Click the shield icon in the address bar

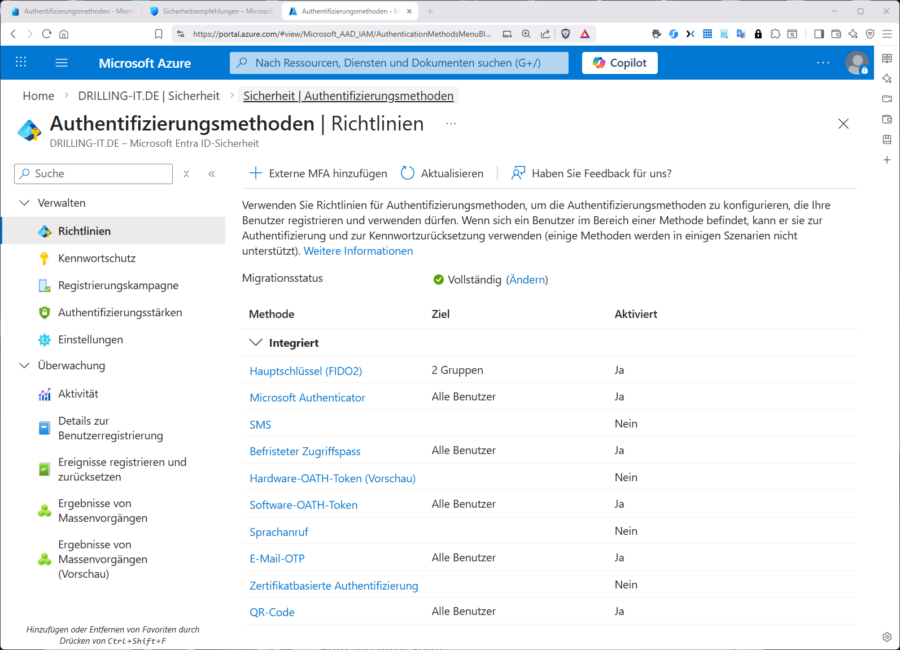pos(565,33)
